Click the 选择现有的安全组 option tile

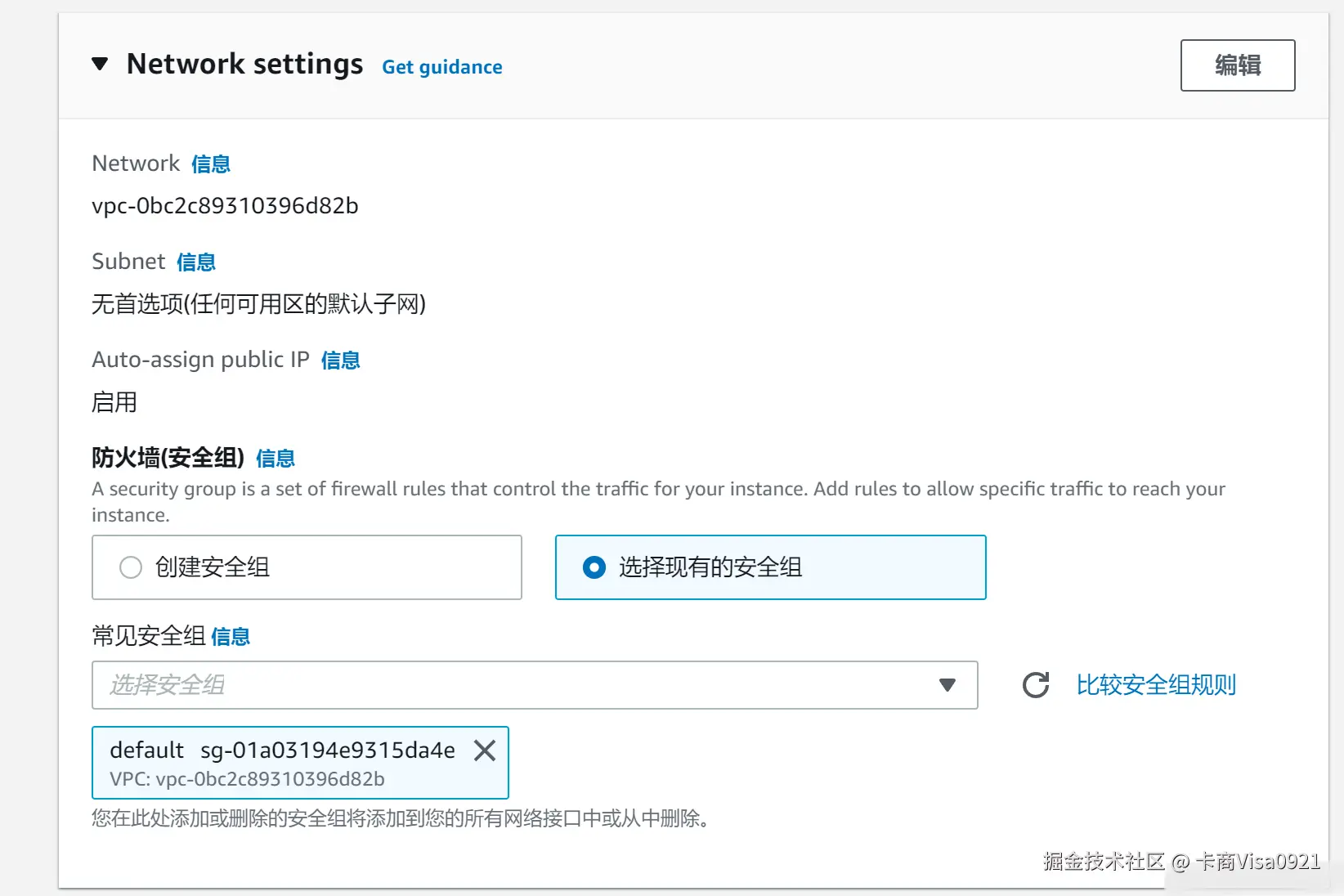(x=858, y=567)
